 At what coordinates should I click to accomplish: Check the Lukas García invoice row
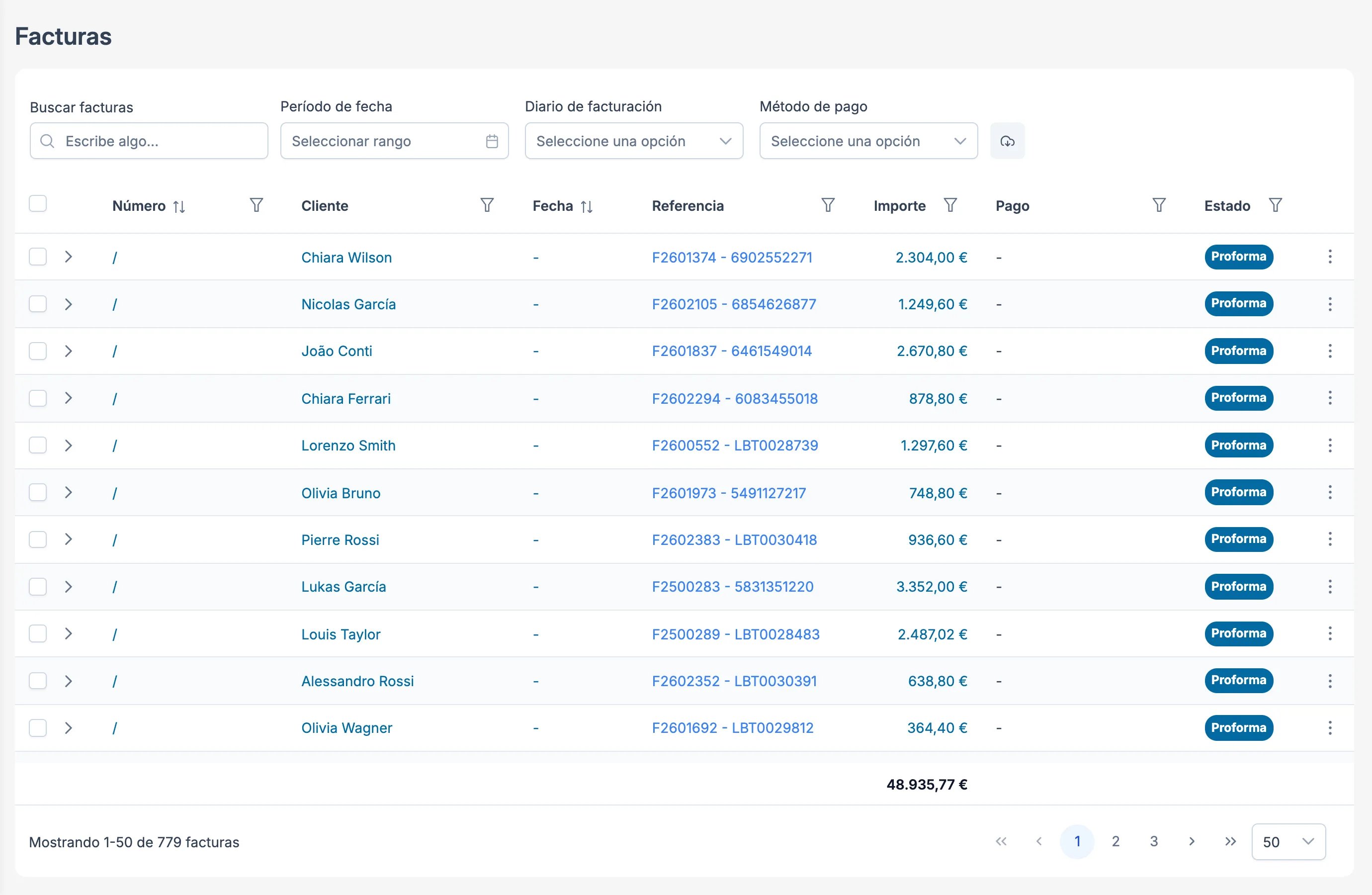point(38,587)
